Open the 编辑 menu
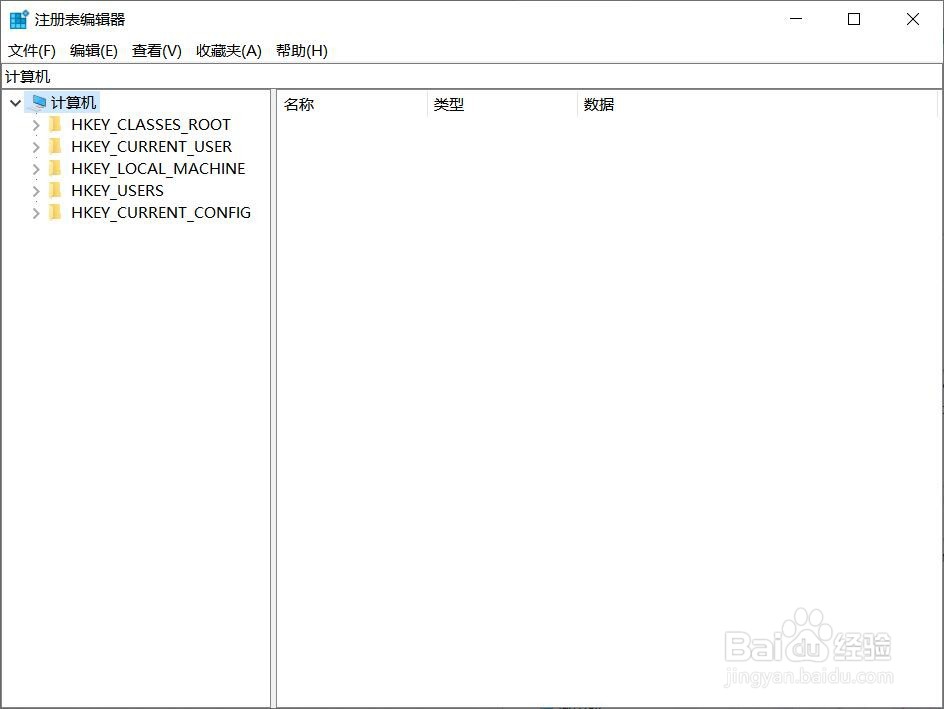The width and height of the screenshot is (944, 709). [x=93, y=50]
